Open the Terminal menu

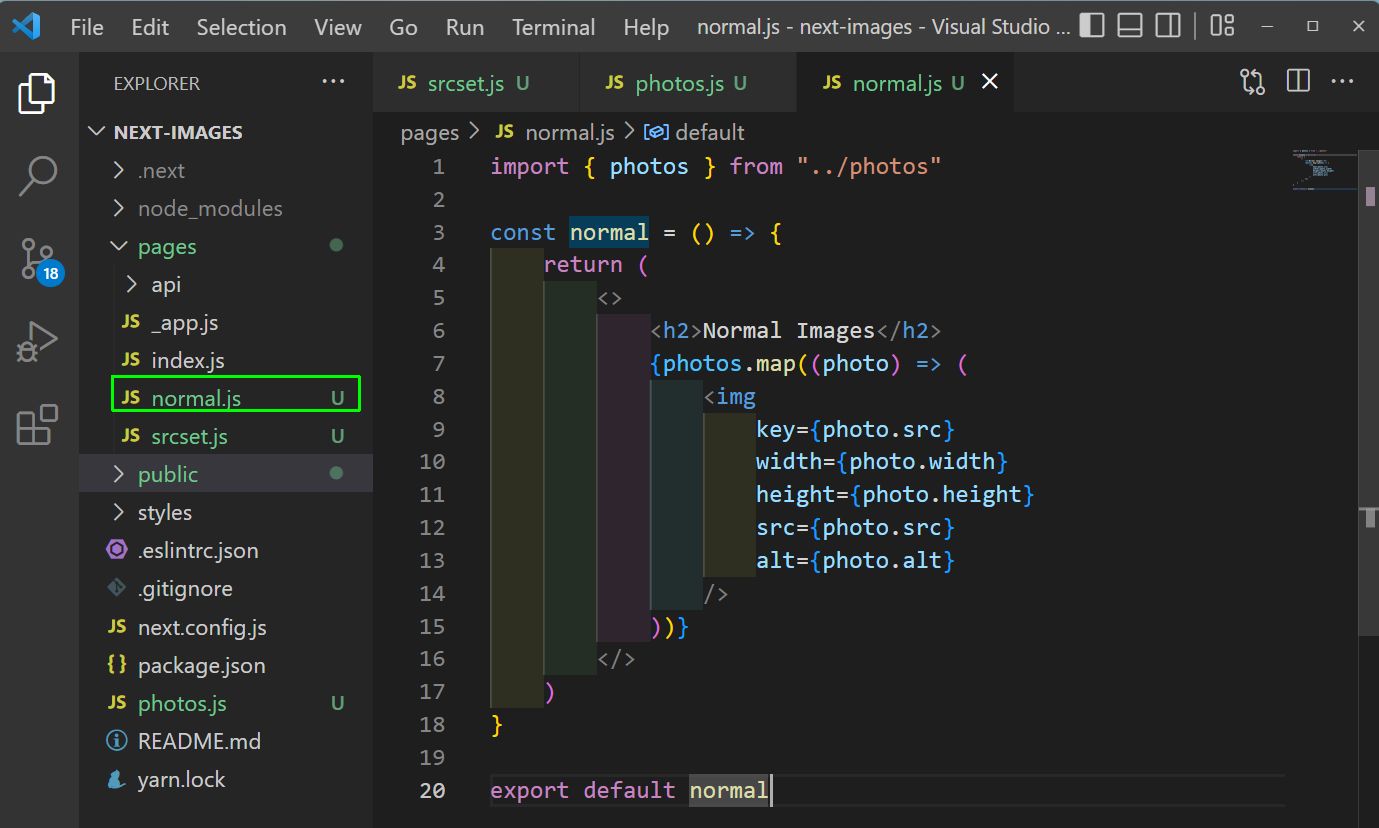pos(554,27)
